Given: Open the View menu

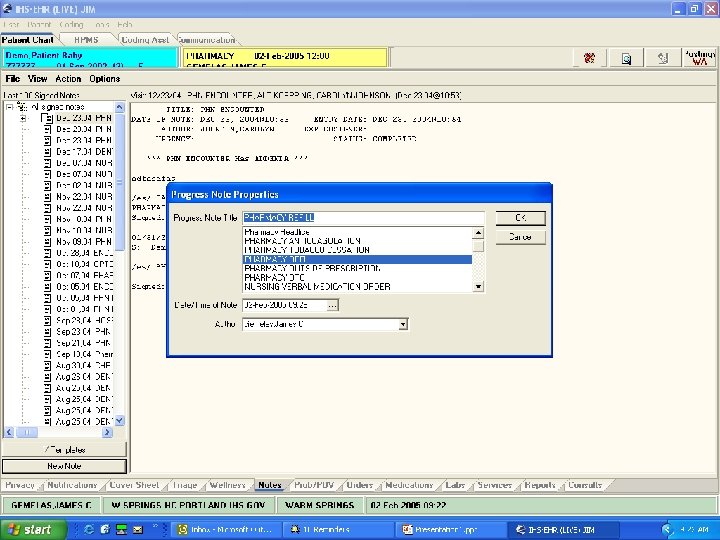Looking at the screenshot, I should [37, 79].
